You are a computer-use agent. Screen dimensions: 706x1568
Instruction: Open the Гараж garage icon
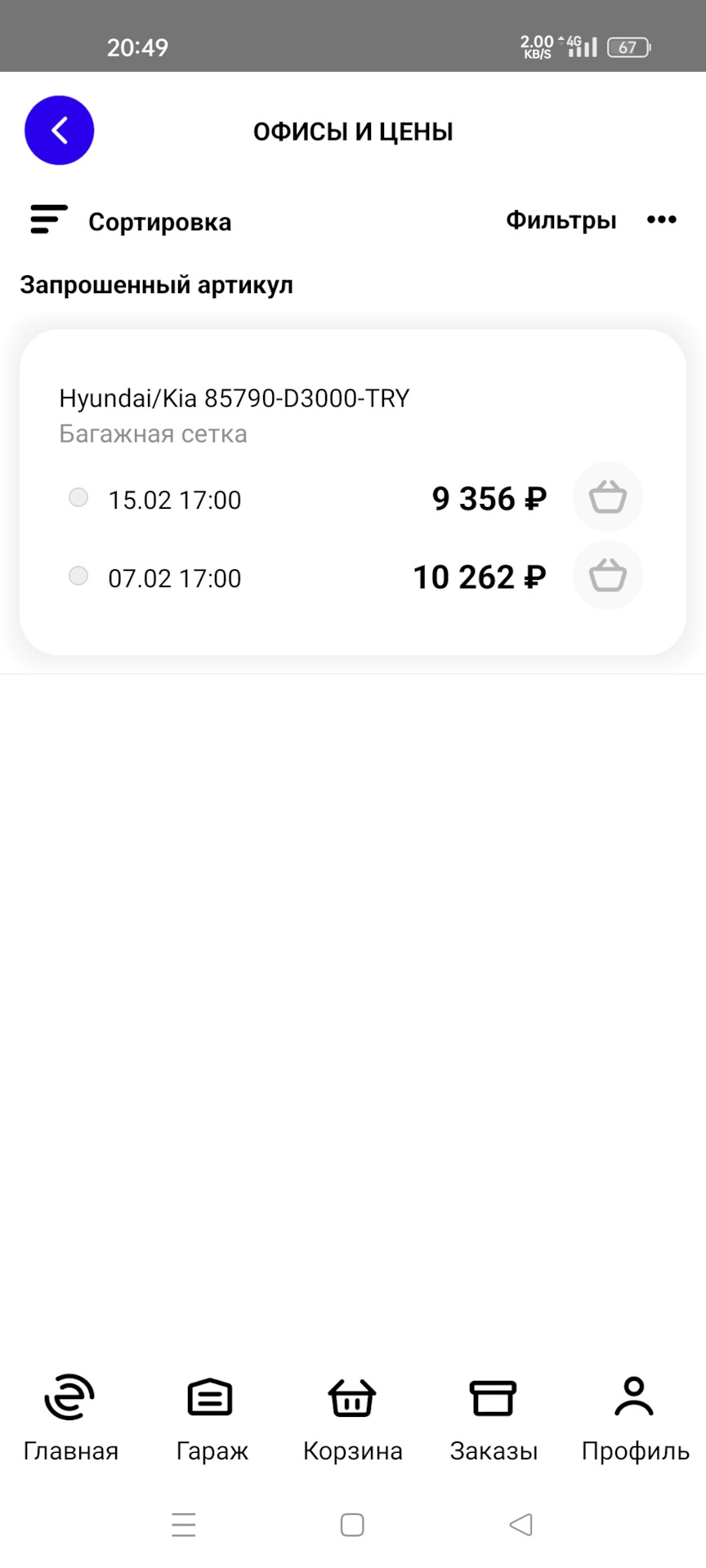coord(211,1397)
